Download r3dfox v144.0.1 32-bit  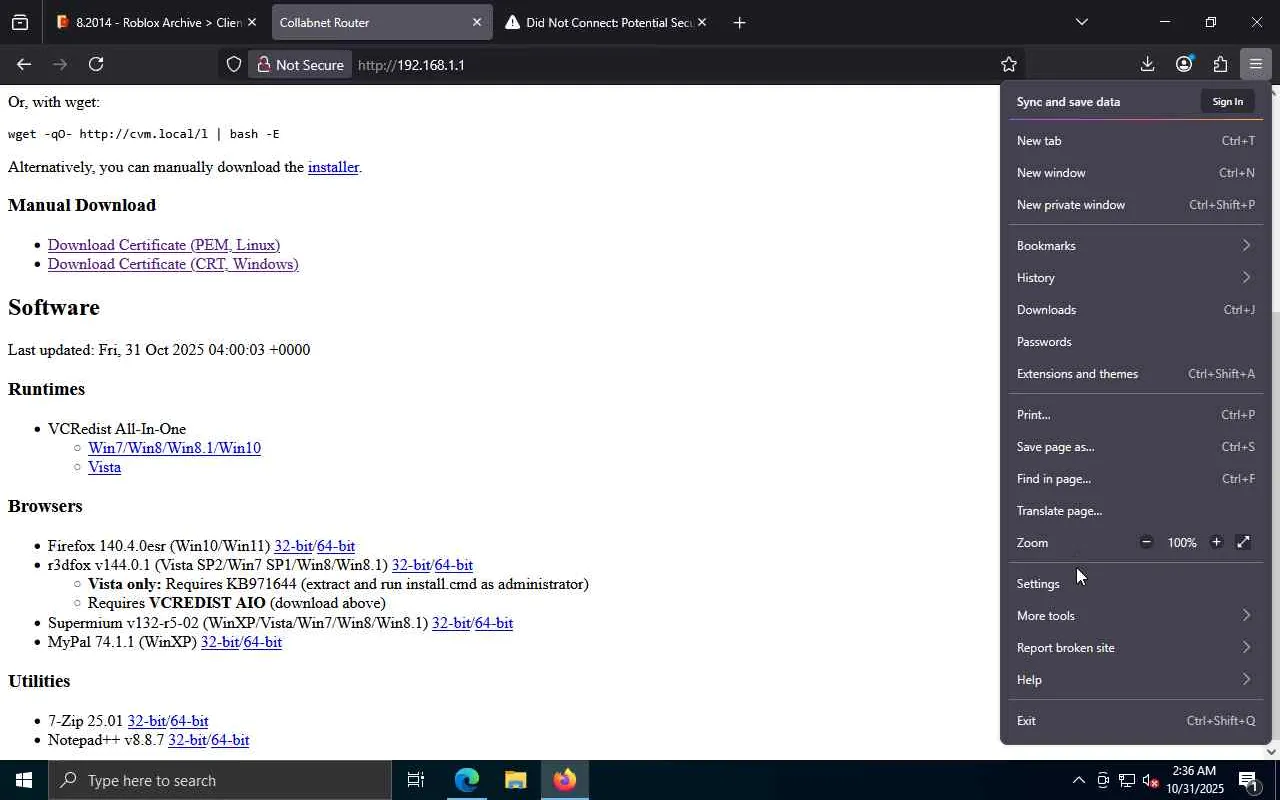tap(411, 565)
